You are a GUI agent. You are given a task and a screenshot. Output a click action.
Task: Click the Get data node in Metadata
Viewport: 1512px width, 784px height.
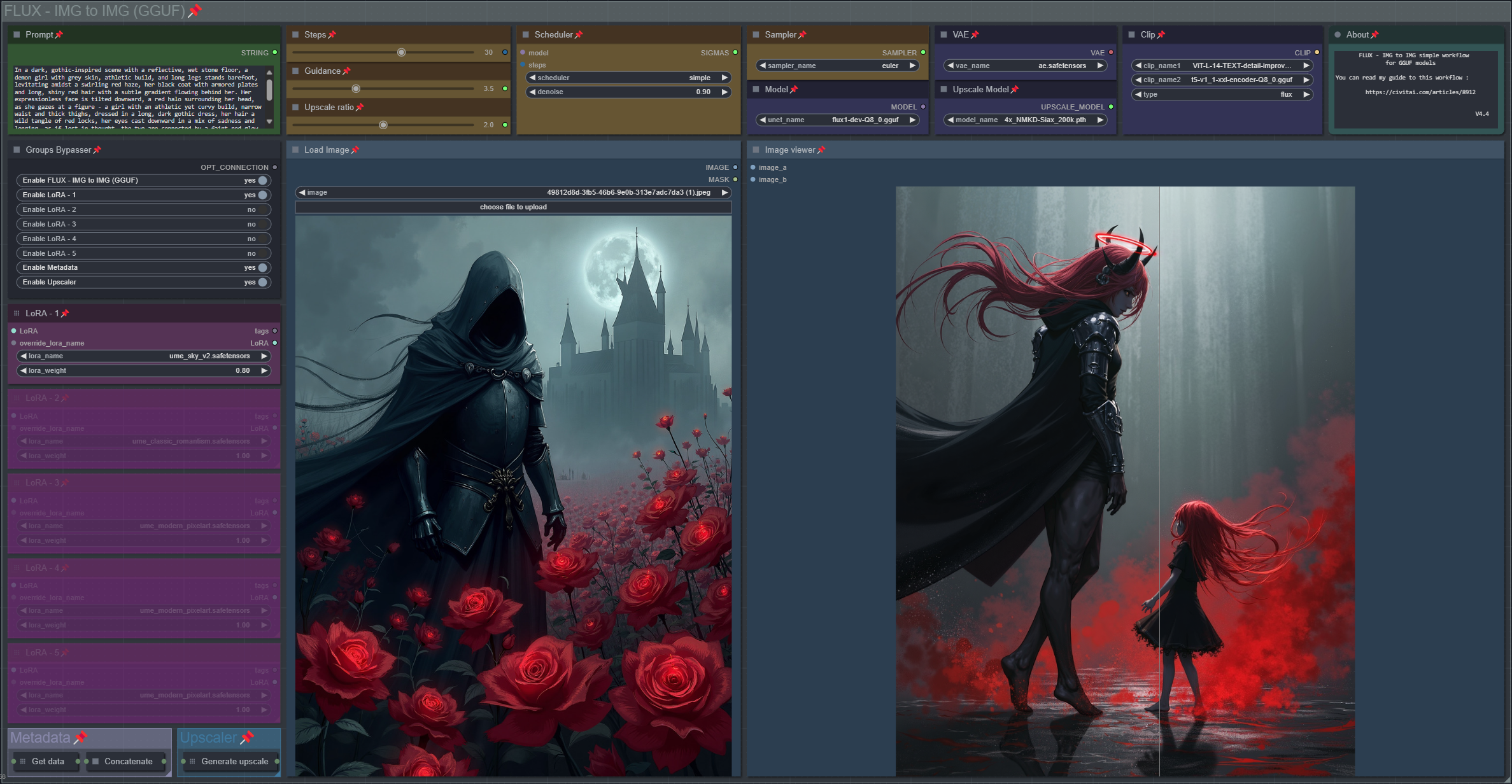(48, 761)
